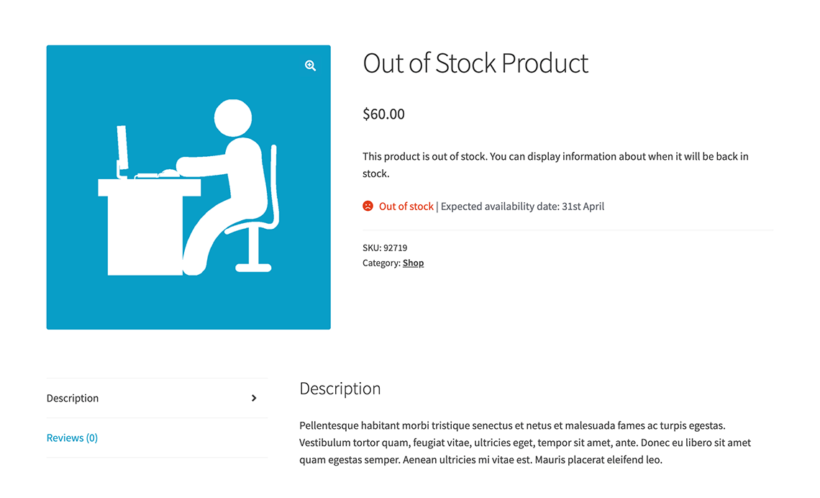Click the red "Out of stock" label
This screenshot has width=820, height=498.
tap(406, 207)
